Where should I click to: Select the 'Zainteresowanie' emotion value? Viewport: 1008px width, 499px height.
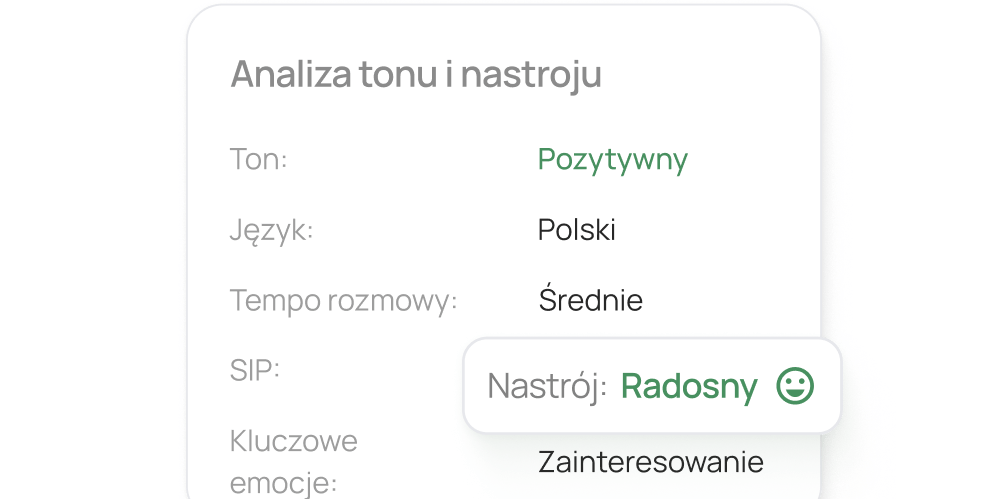point(650,462)
